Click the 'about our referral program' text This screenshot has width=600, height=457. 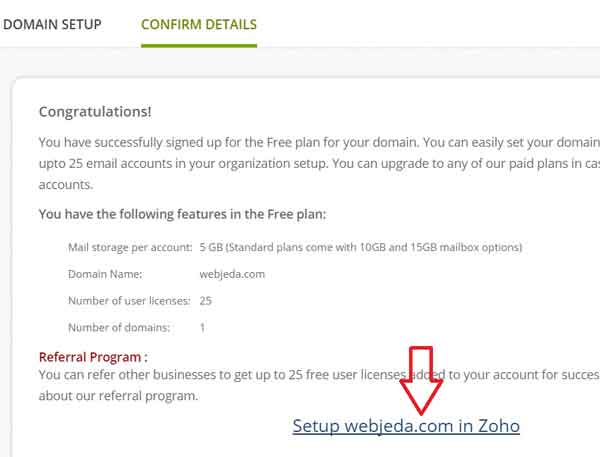pos(119,396)
